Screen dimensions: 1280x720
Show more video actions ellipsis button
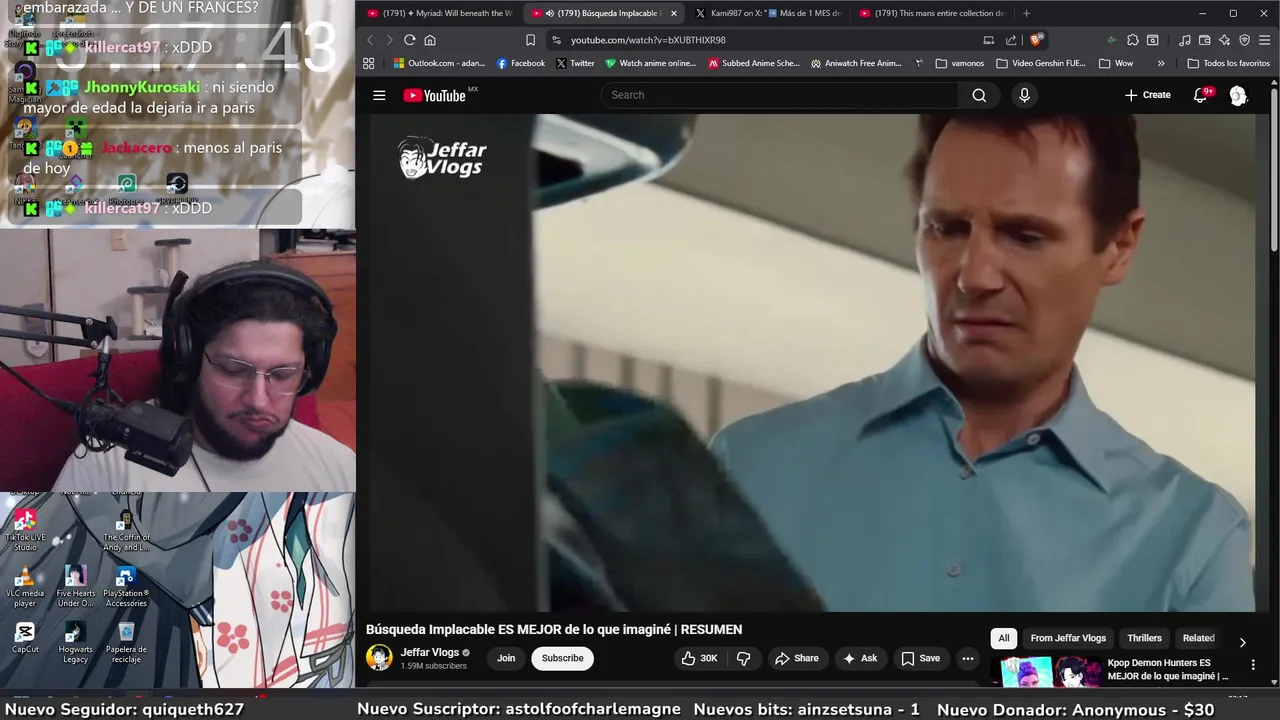[x=967, y=658]
